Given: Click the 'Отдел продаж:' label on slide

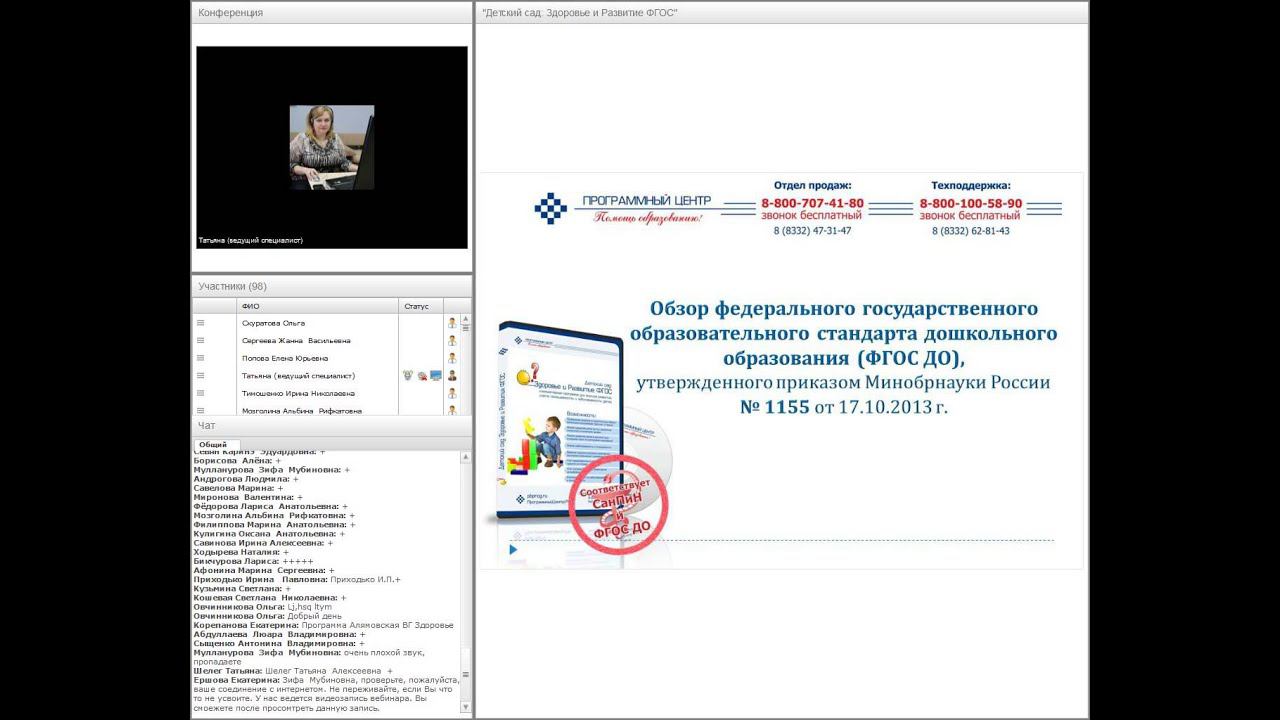Looking at the screenshot, I should (x=813, y=185).
